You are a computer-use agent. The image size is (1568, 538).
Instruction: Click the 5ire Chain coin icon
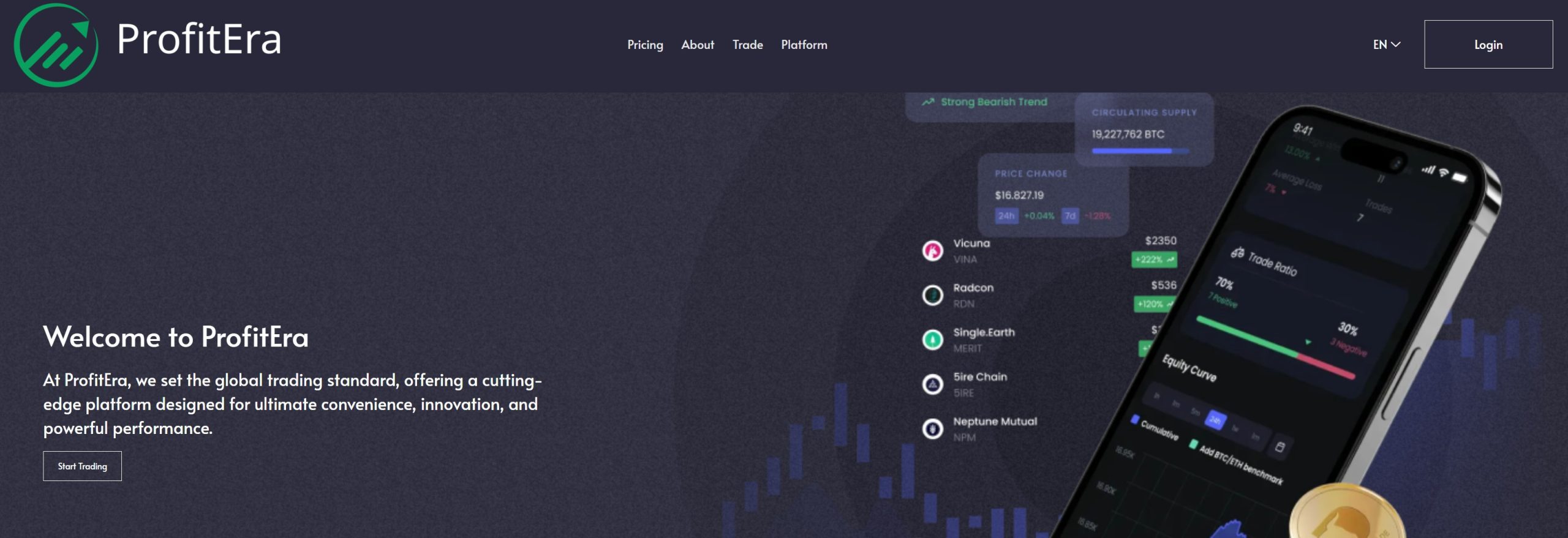(x=932, y=384)
